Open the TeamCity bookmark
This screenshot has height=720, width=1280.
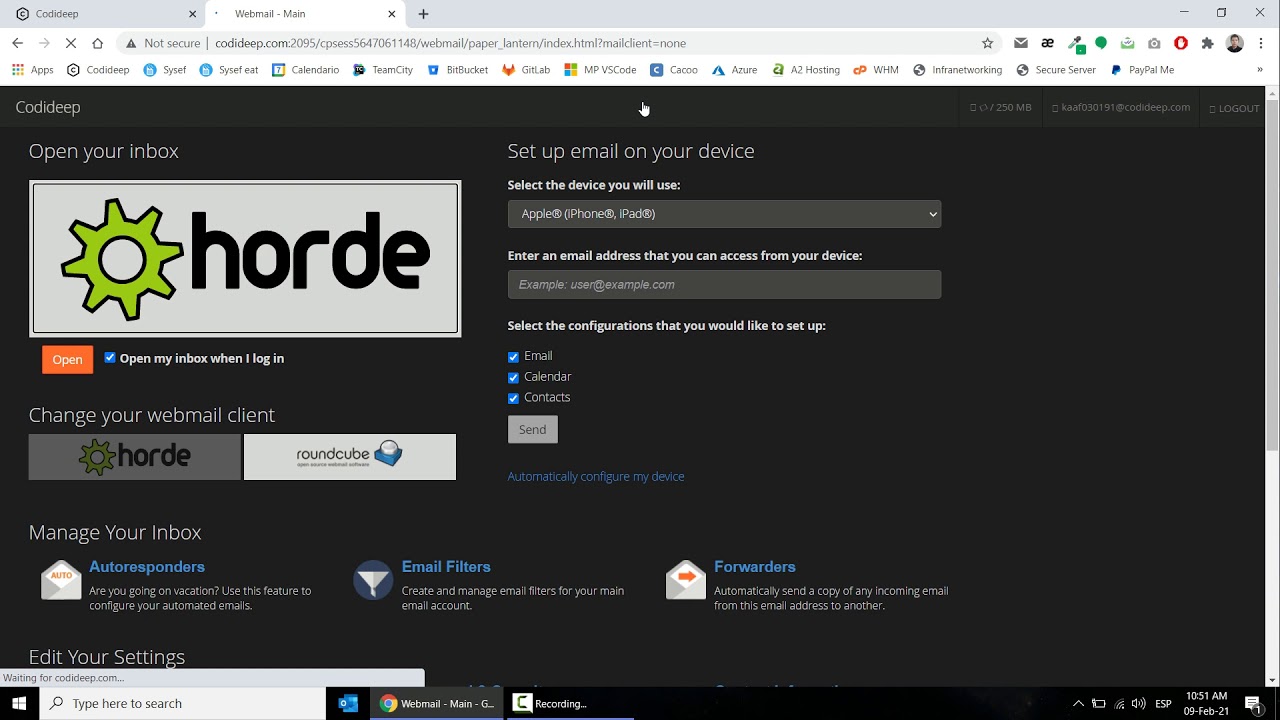tap(383, 70)
